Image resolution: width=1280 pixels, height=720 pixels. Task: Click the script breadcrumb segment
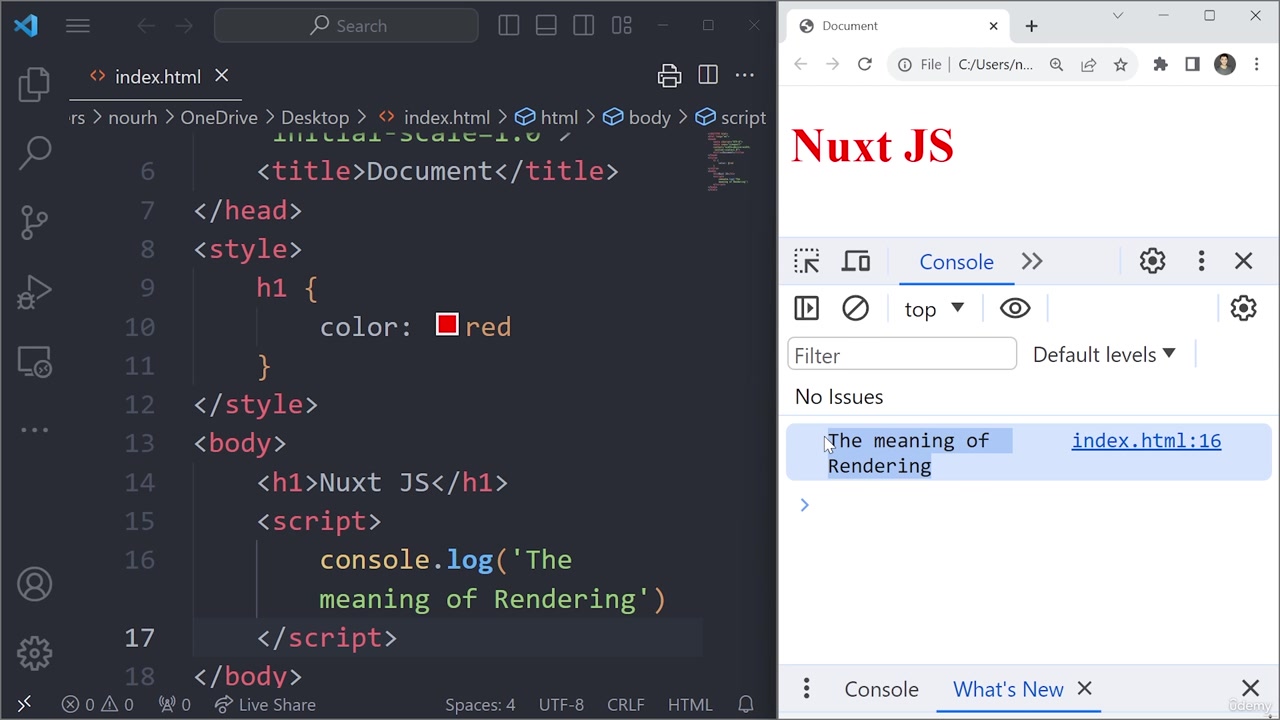(731, 118)
